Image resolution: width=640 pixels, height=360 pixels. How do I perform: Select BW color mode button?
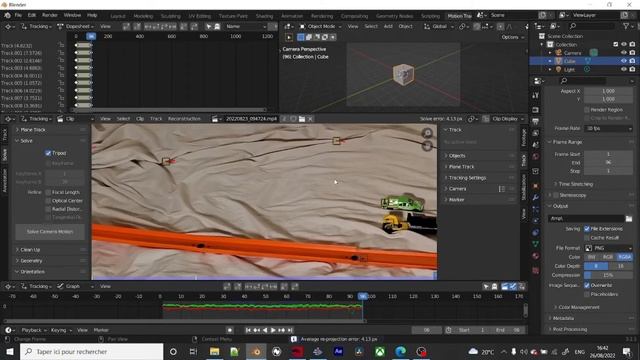pos(591,257)
